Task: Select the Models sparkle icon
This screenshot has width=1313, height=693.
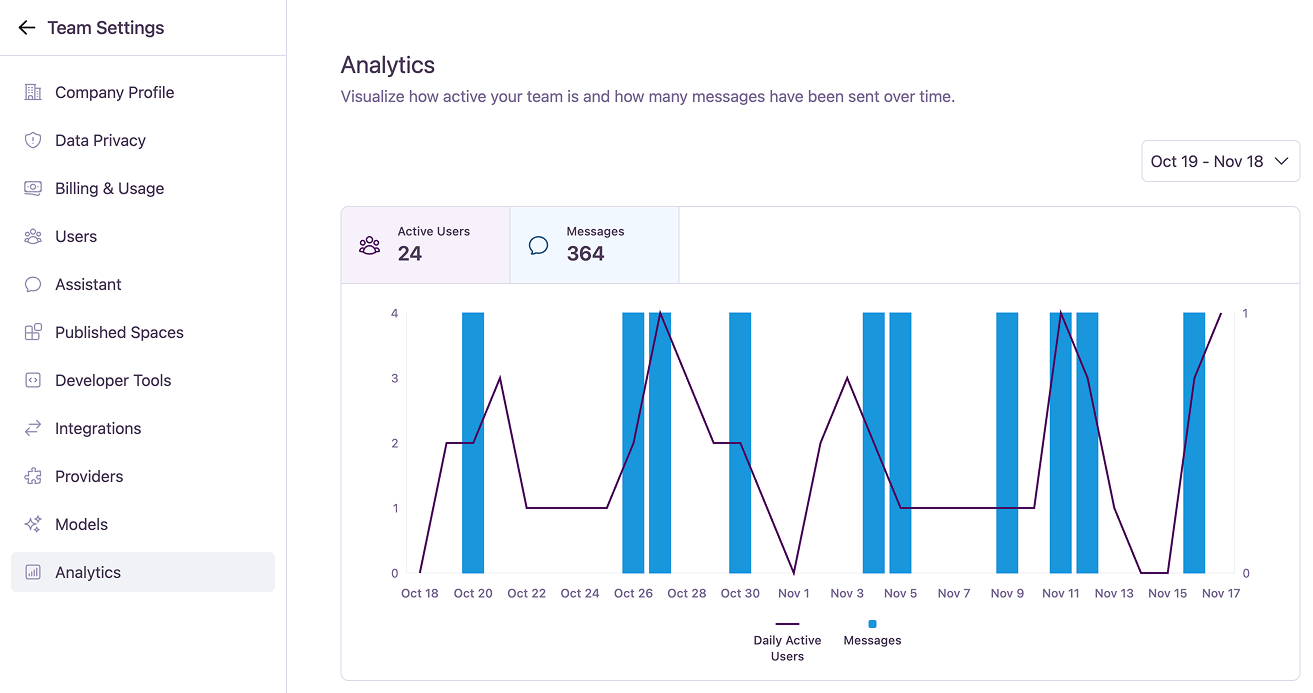Action: [32, 524]
